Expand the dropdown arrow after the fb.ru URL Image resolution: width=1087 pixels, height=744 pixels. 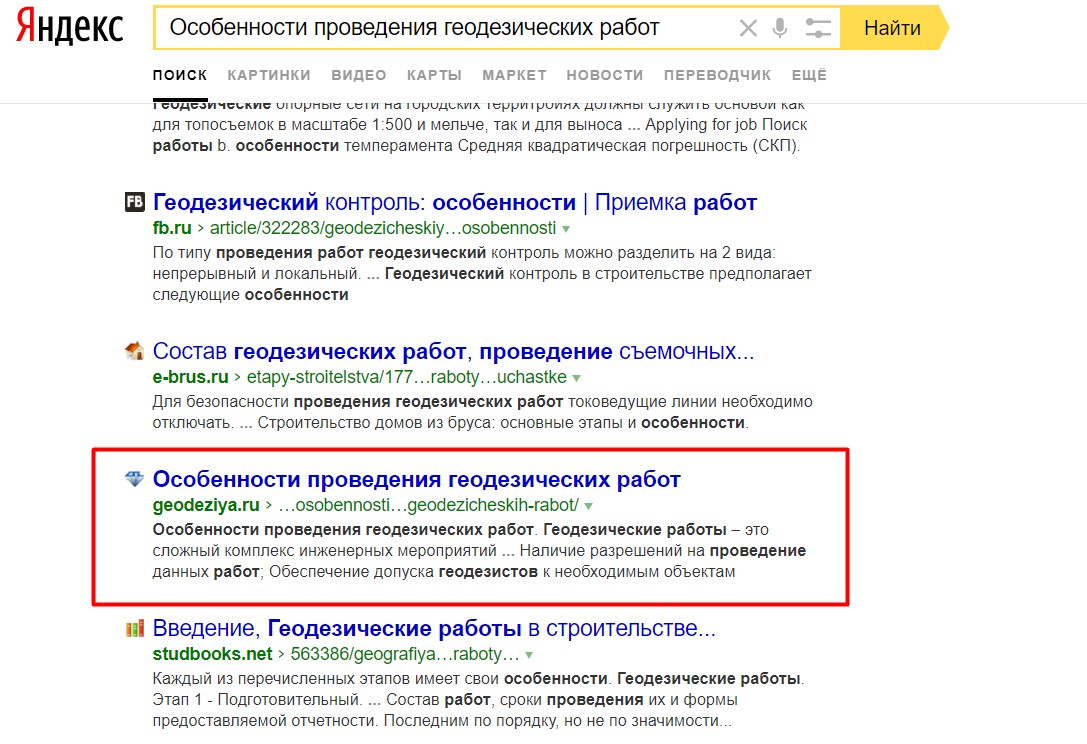tap(566, 229)
